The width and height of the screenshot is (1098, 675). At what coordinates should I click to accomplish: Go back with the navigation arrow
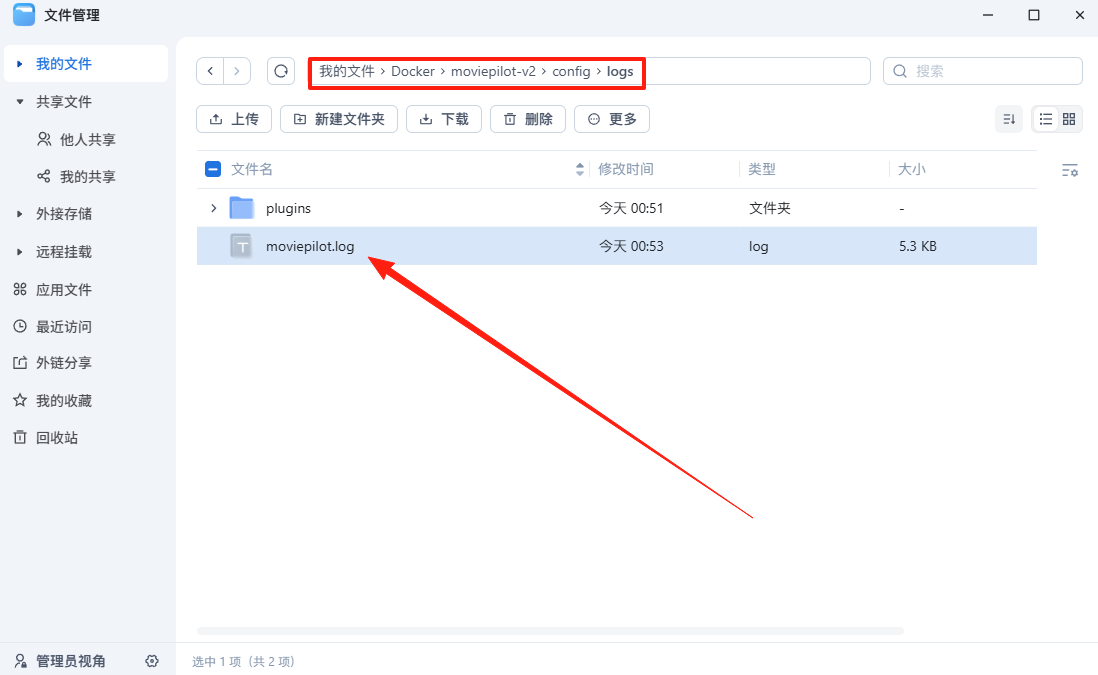click(x=210, y=71)
